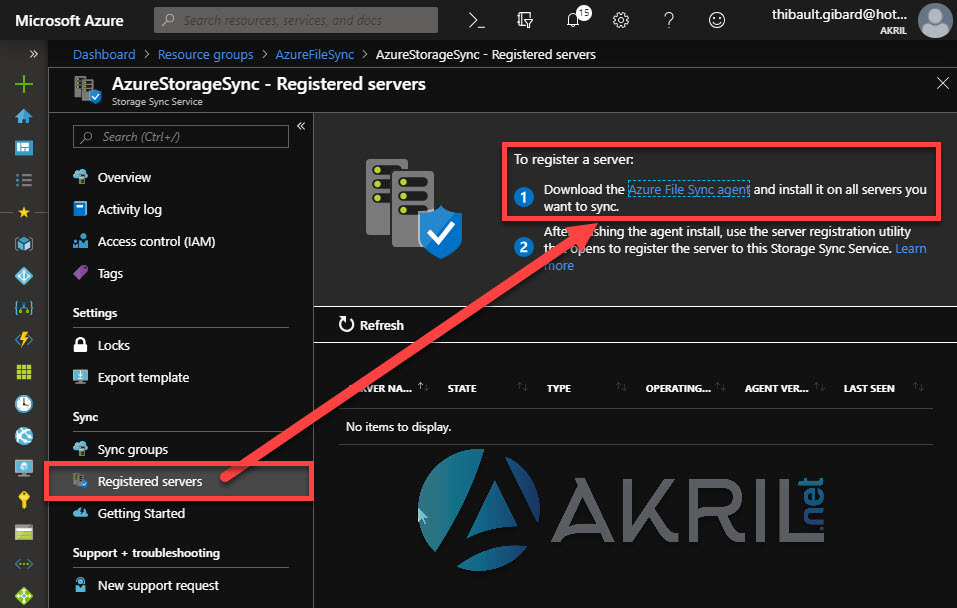Open the clock icon in sidebar
The width and height of the screenshot is (957, 608).
(24, 404)
